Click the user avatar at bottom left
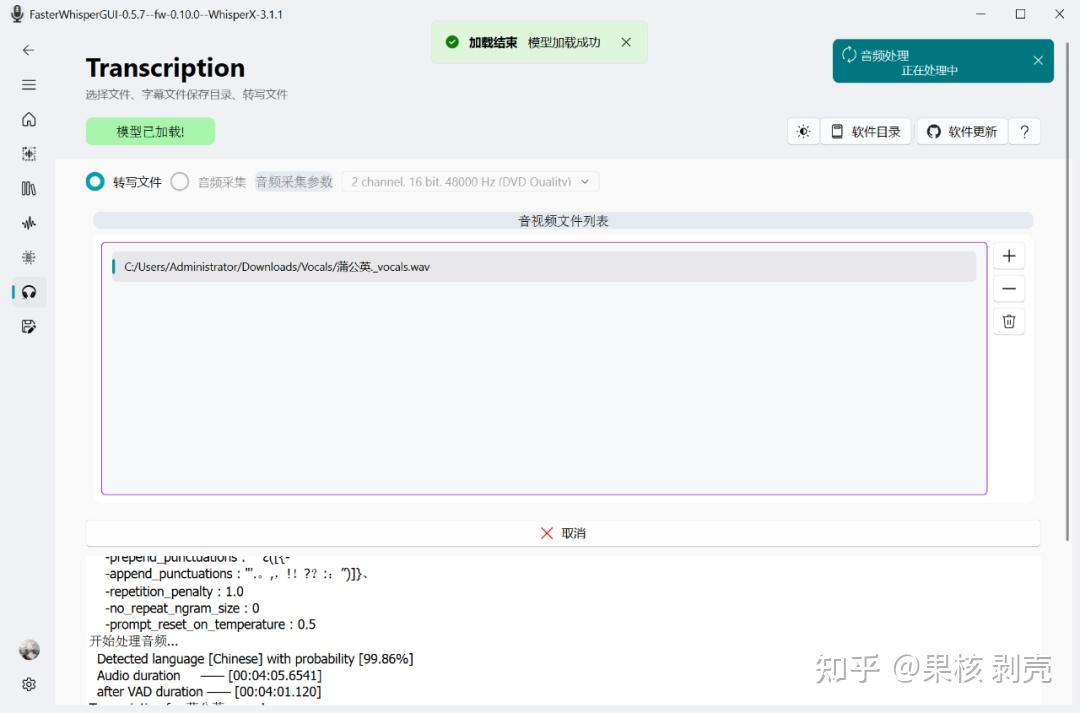This screenshot has height=713, width=1080. tap(28, 650)
